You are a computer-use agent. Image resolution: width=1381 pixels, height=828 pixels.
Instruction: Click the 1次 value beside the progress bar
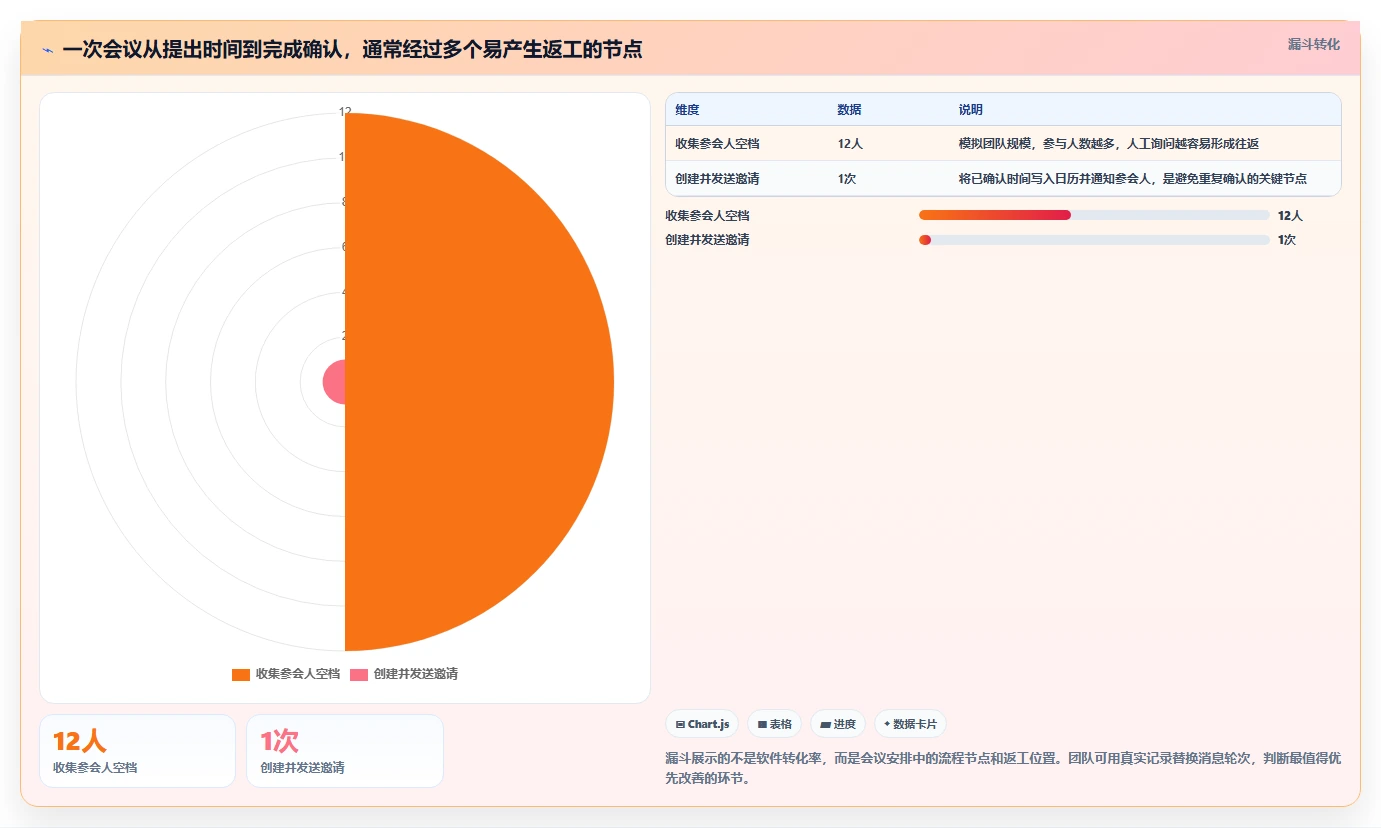coord(1287,240)
